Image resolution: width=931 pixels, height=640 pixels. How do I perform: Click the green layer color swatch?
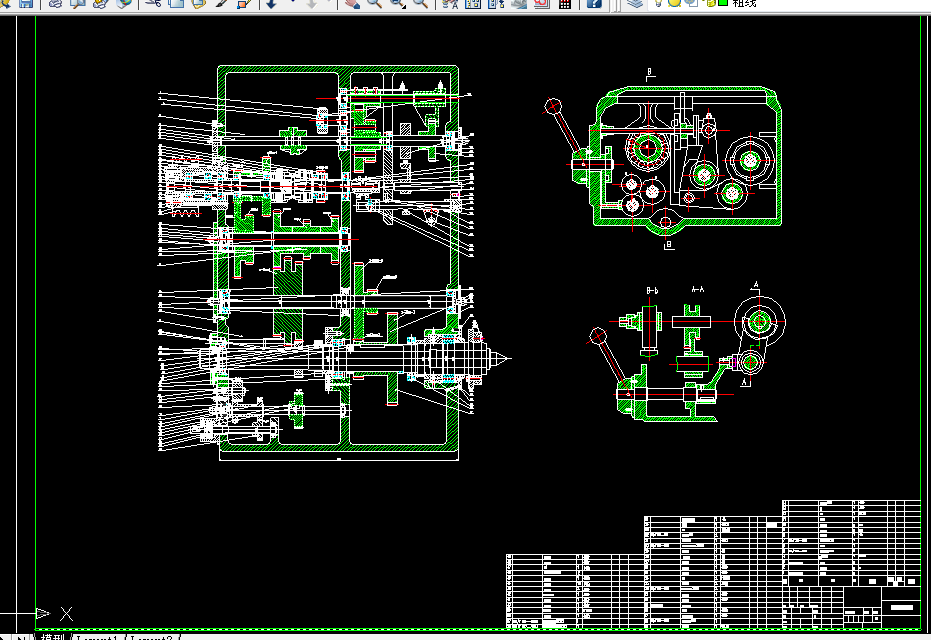tap(723, 2)
